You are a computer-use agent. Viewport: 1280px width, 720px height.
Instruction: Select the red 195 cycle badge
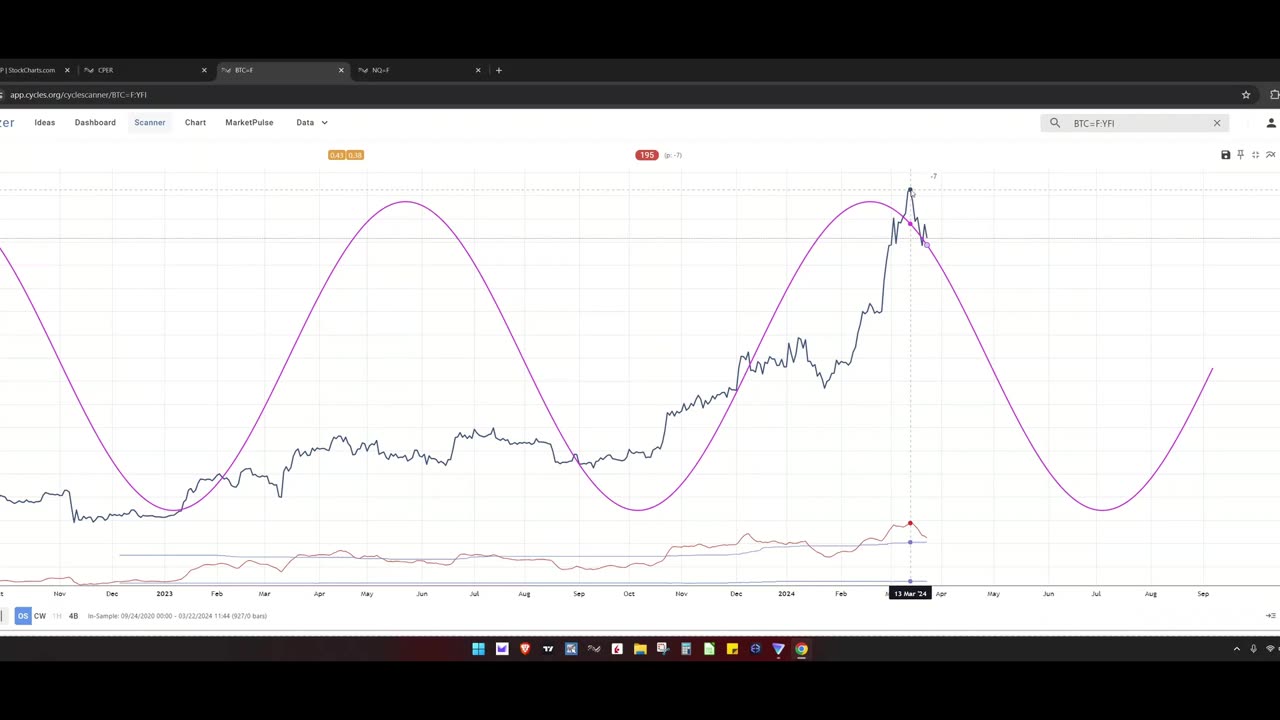tap(647, 155)
